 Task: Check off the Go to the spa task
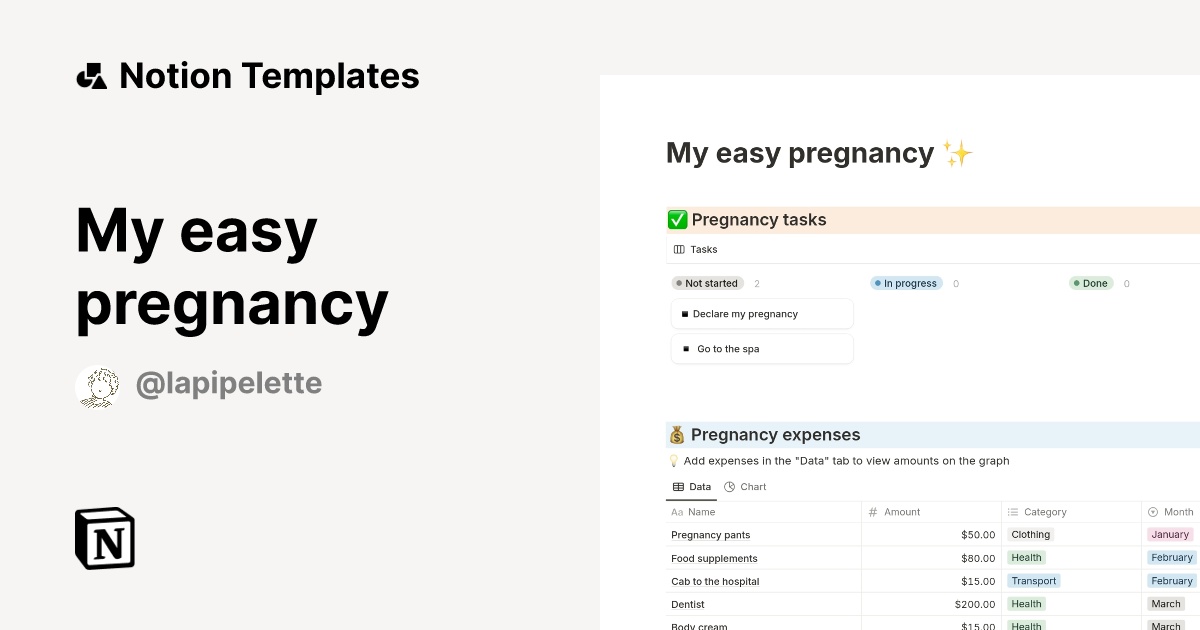pyautogui.click(x=685, y=348)
